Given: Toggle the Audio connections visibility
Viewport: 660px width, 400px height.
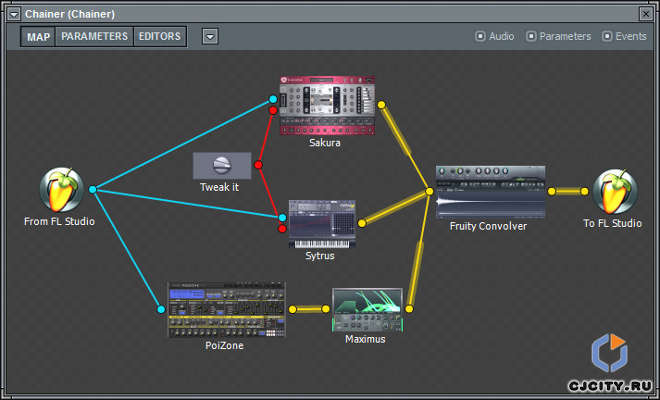Looking at the screenshot, I should pyautogui.click(x=495, y=37).
